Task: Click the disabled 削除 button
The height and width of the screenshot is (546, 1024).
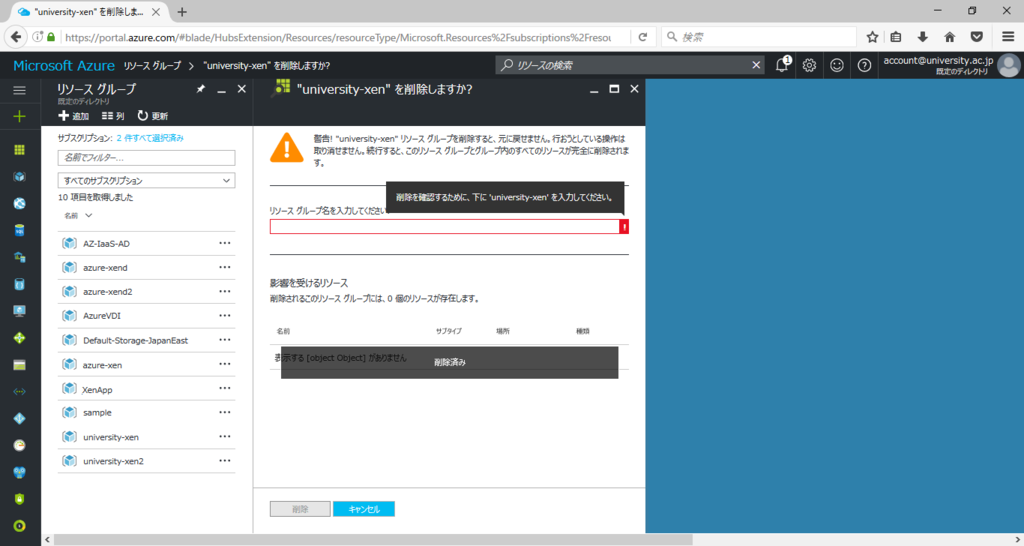Action: pos(300,509)
